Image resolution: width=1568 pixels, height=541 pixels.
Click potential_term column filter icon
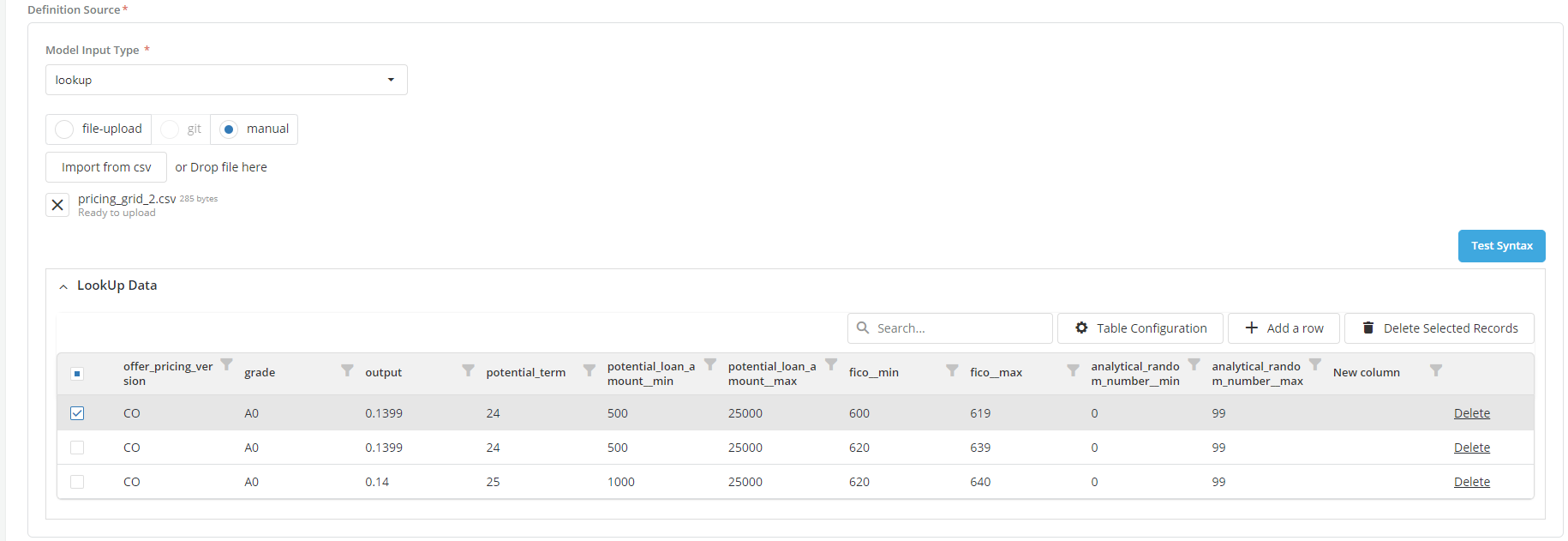[x=589, y=370]
